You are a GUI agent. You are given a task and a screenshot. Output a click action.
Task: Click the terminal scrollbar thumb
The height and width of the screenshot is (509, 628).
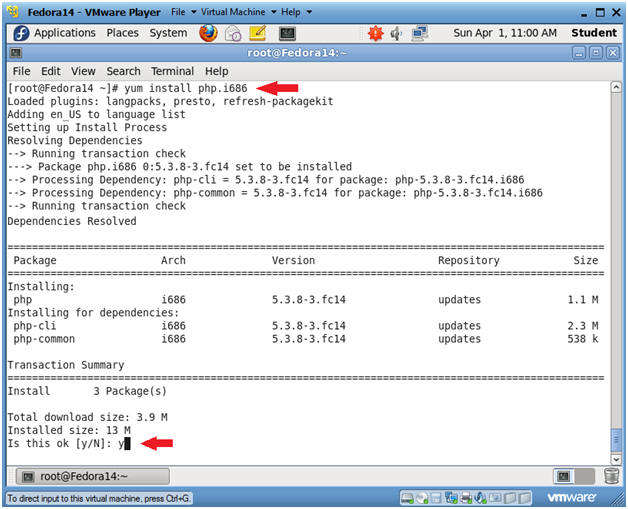point(616,440)
